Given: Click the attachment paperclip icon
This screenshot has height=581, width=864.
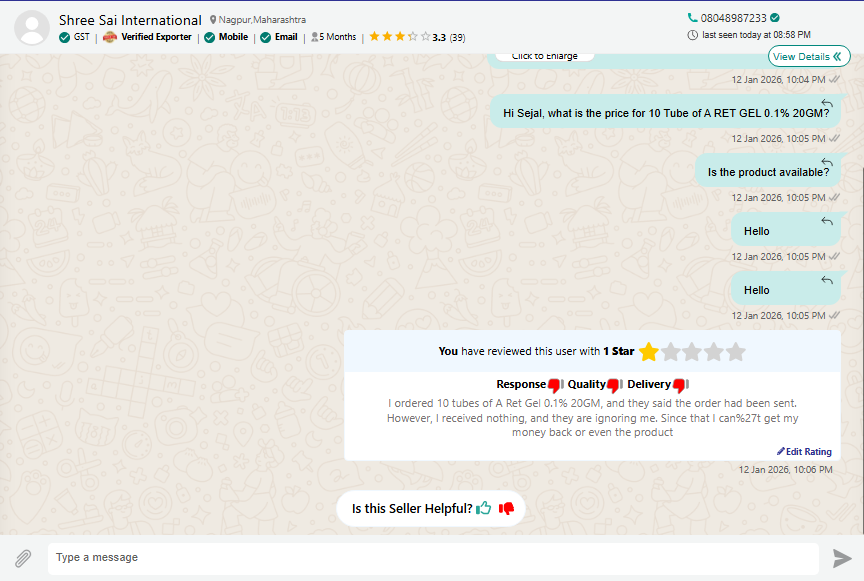Looking at the screenshot, I should (x=23, y=558).
